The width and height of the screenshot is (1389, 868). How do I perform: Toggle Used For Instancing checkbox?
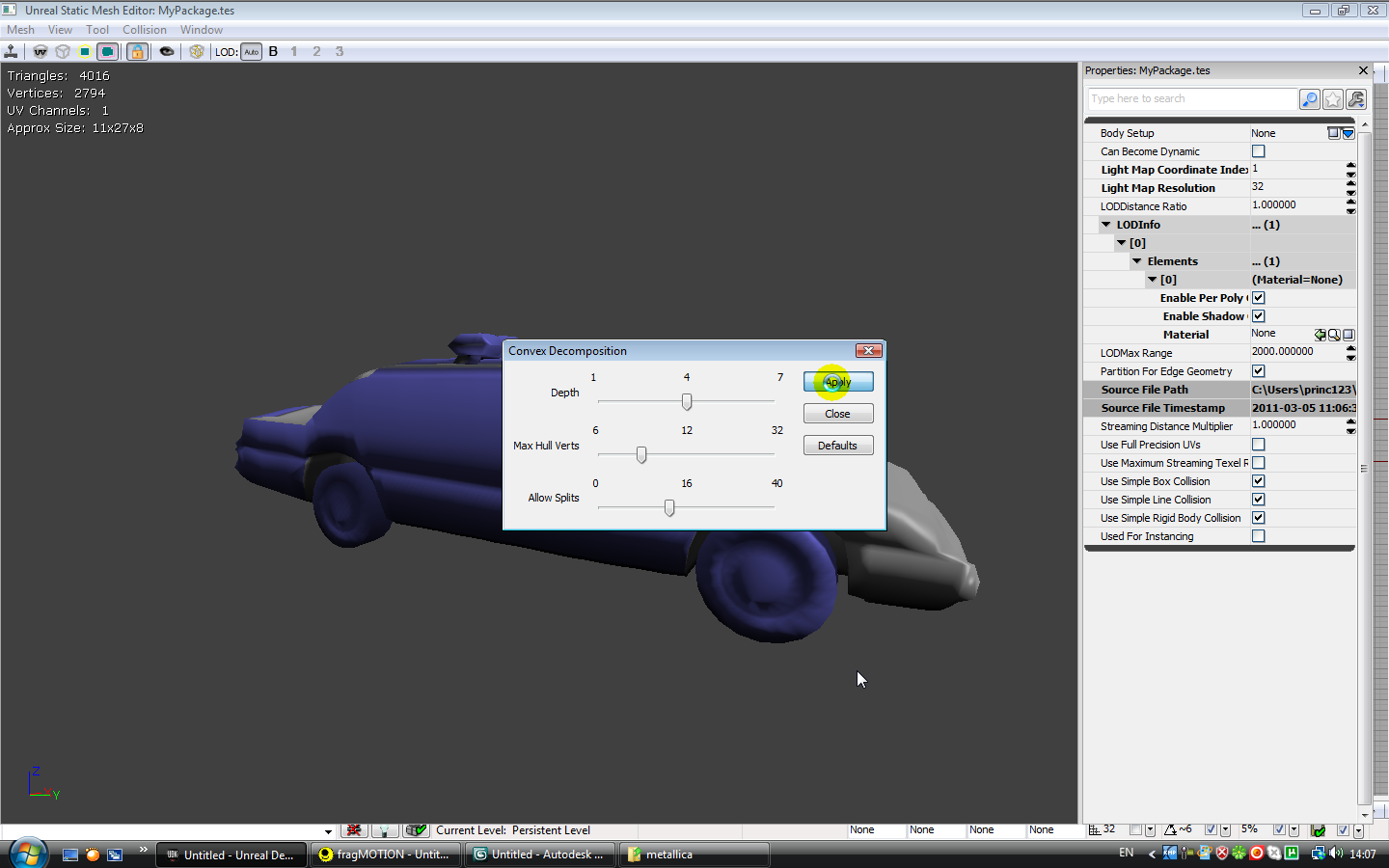coord(1259,536)
